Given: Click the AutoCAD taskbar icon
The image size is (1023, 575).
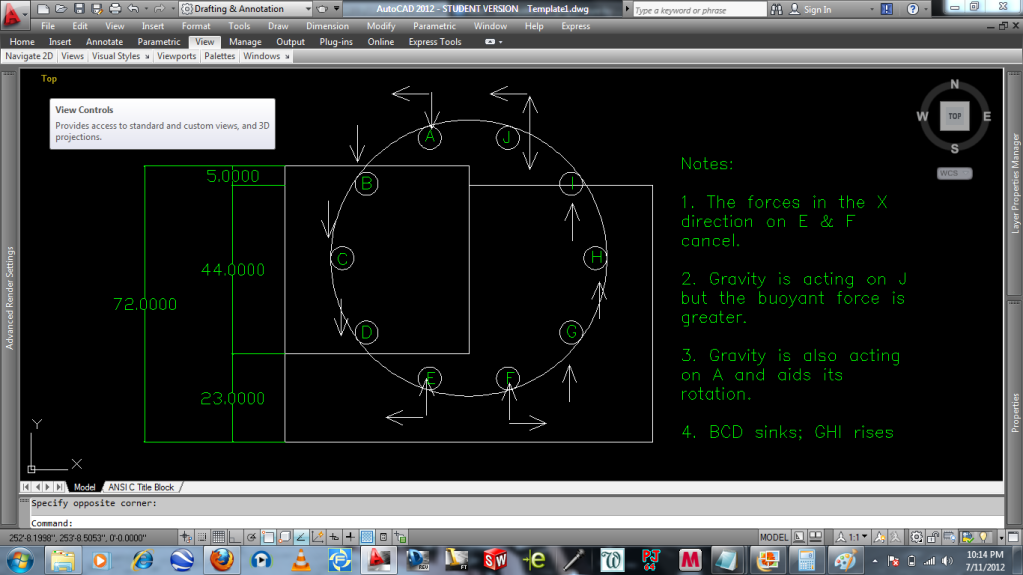Looking at the screenshot, I should click(x=379, y=560).
